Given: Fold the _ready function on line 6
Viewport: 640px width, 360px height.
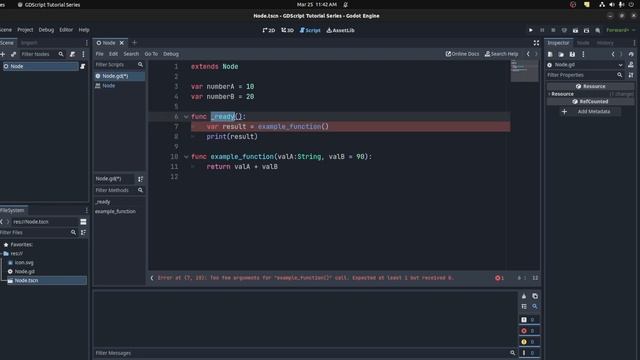Looking at the screenshot, I should [x=186, y=117].
